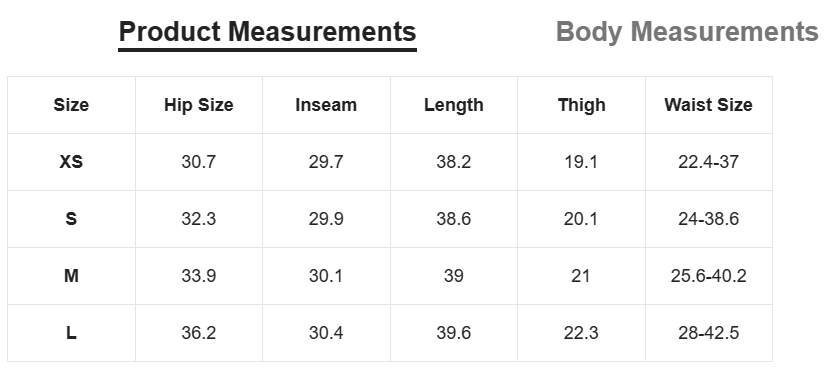Viewport: 828px width, 370px height.
Task: Select the M size row label
Action: [71, 276]
